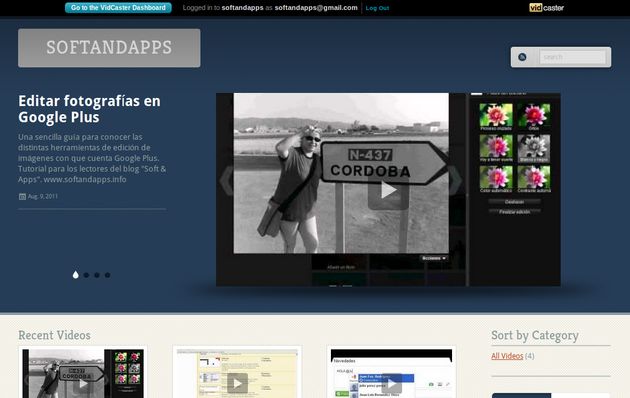630x398 pixels.
Task: Select the first carousel dot indicator
Action: point(76,275)
